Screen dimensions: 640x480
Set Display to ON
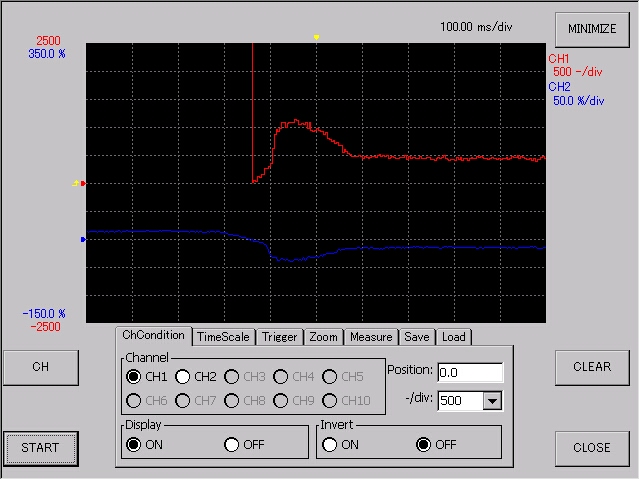tap(133, 444)
